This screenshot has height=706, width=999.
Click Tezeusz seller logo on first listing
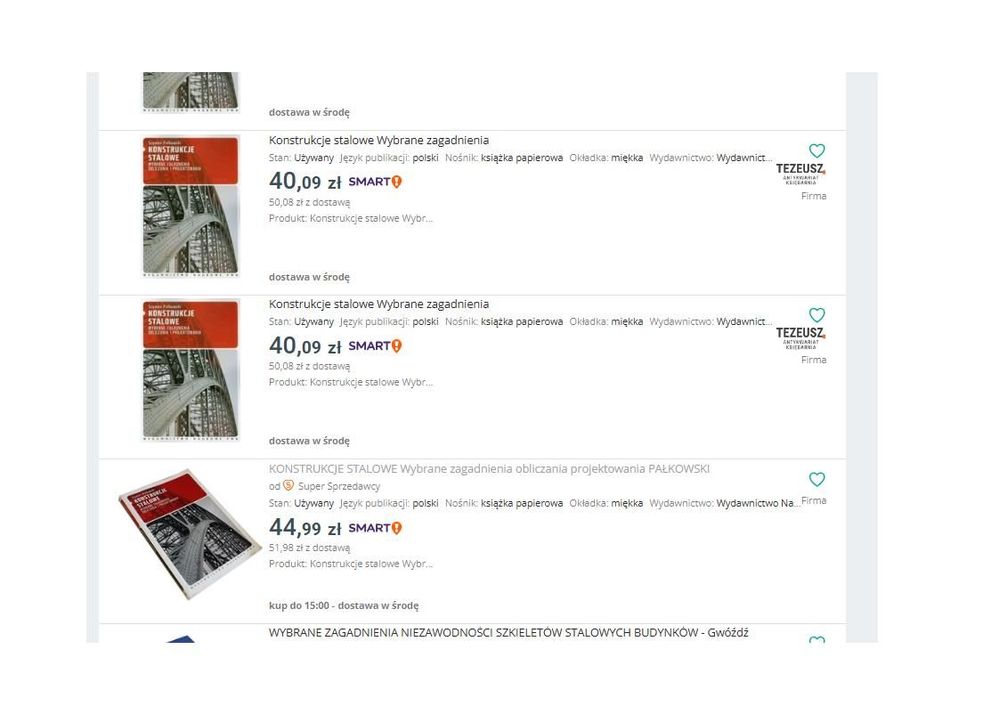coord(801,173)
